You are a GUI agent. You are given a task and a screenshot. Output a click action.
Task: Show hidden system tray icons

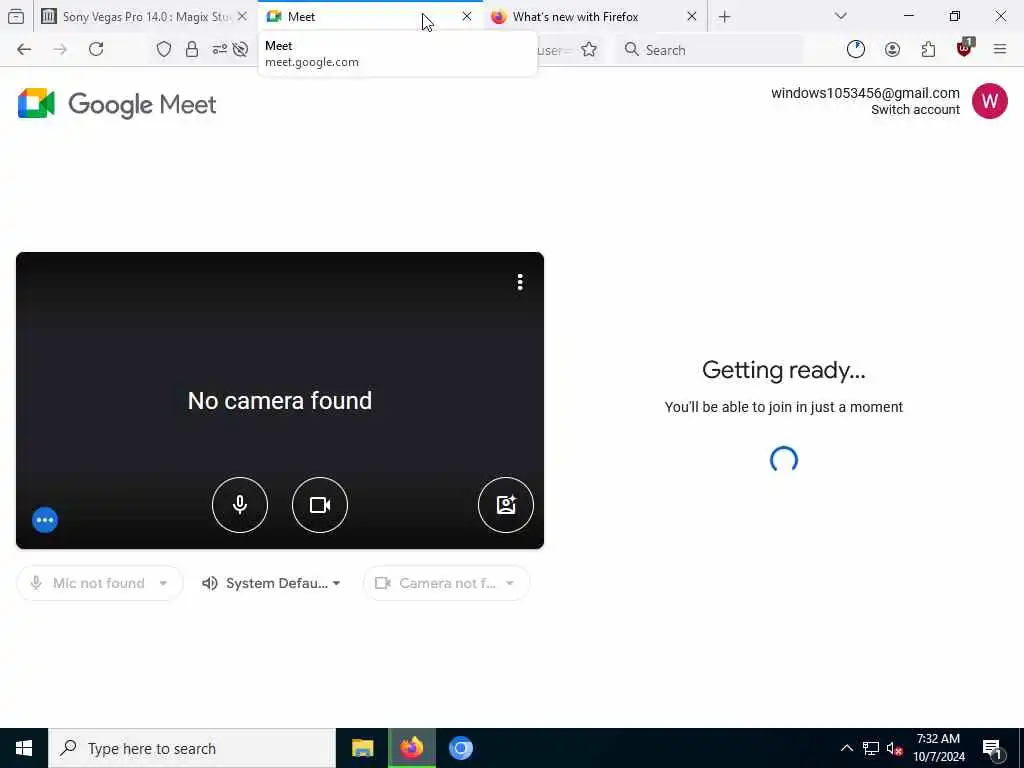[846, 748]
